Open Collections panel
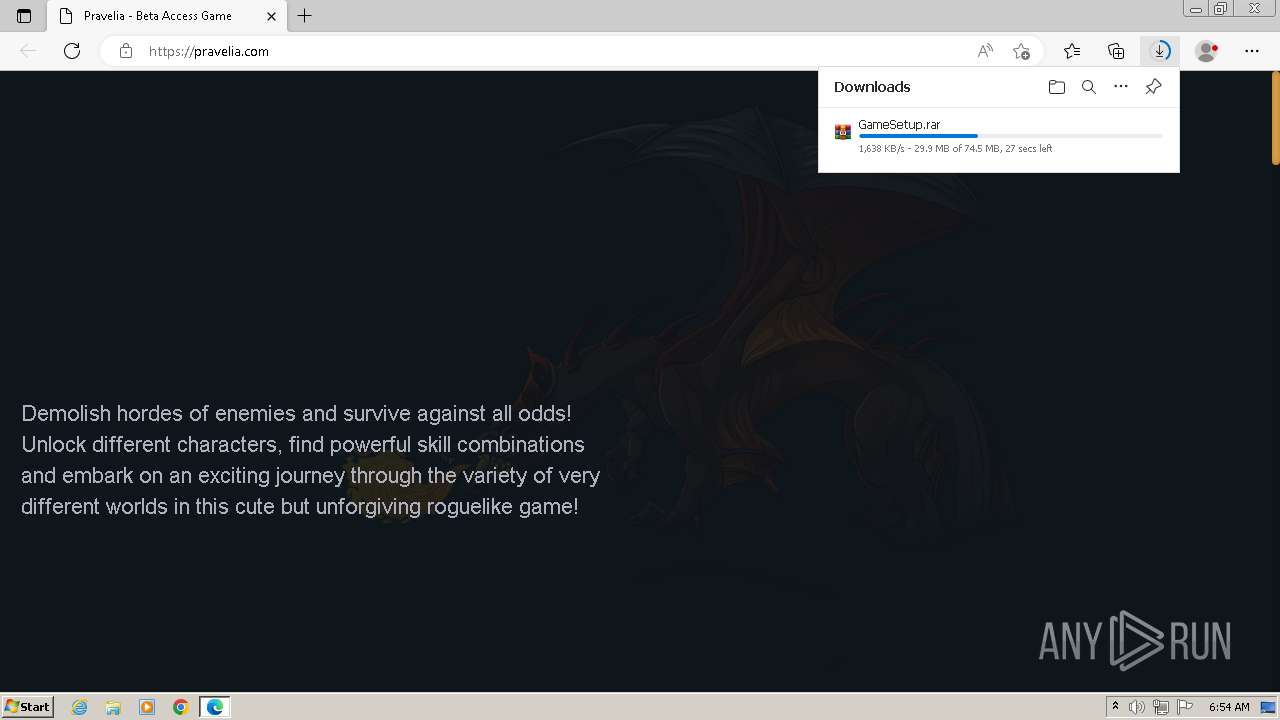 pyautogui.click(x=1116, y=51)
